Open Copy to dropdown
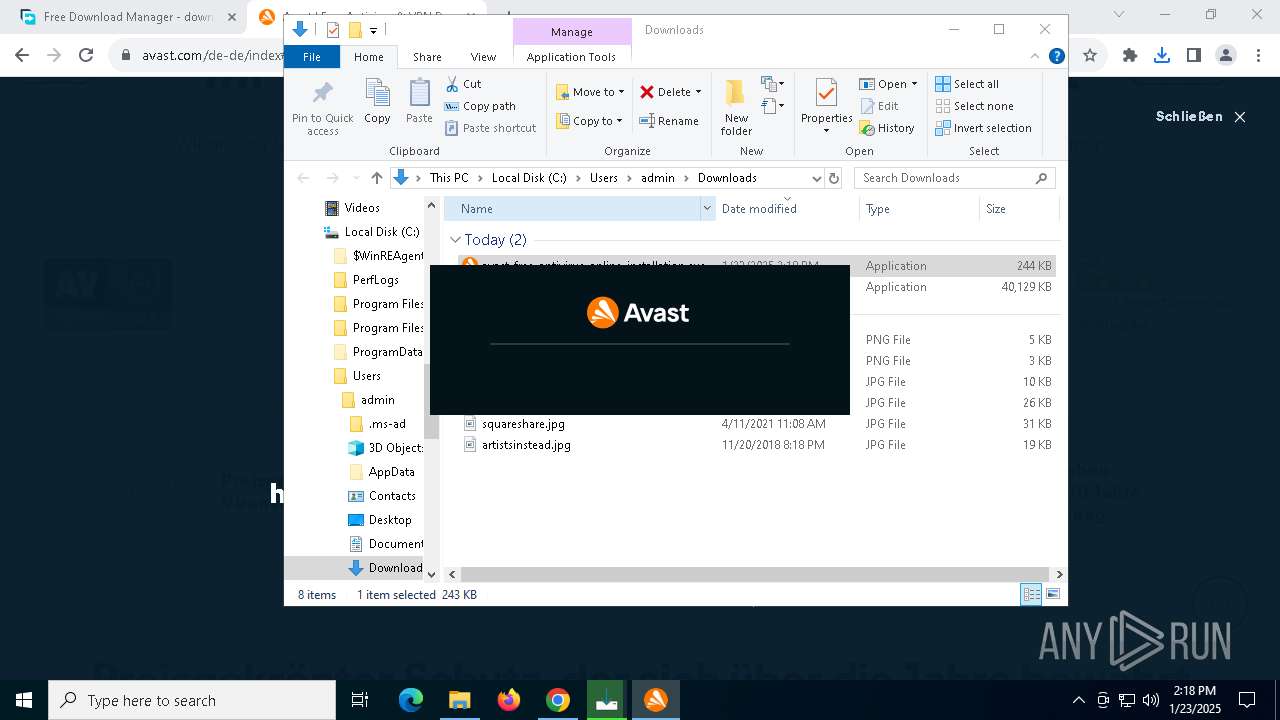Image resolution: width=1280 pixels, height=720 pixels. click(590, 121)
